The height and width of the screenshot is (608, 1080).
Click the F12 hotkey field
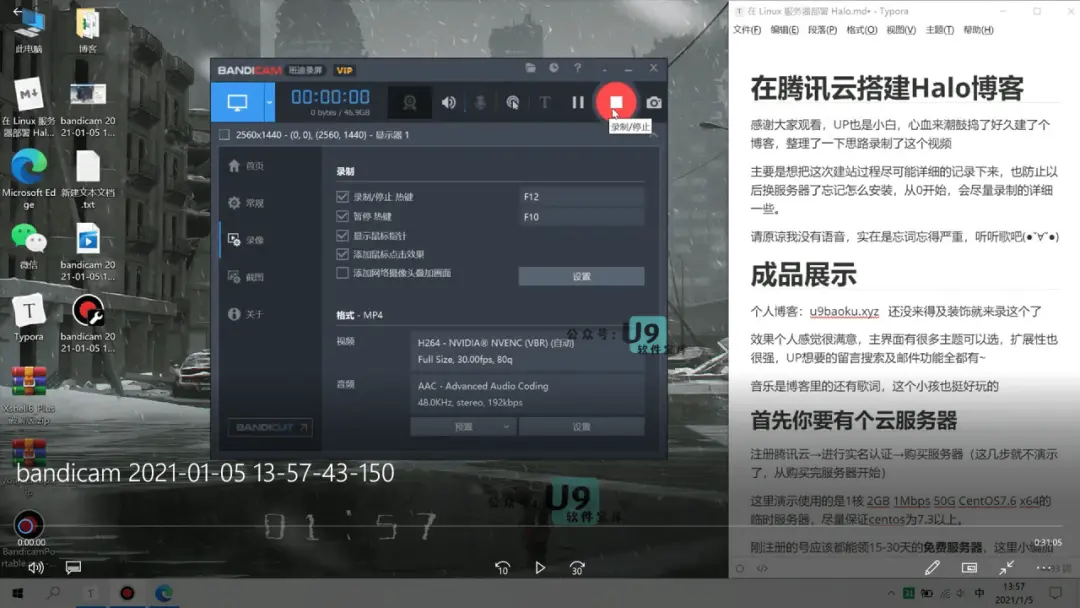point(581,196)
